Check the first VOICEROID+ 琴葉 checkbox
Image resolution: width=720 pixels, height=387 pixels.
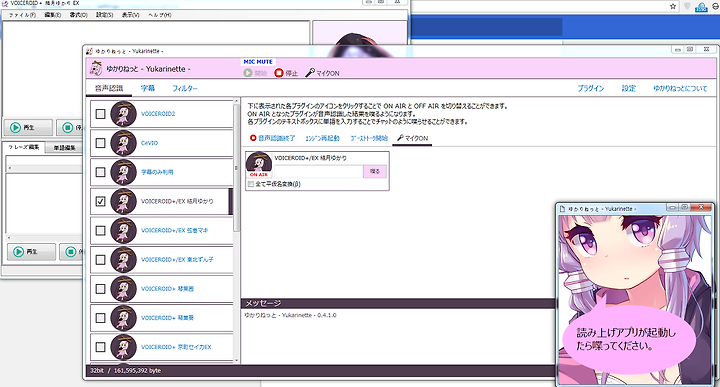pos(100,289)
